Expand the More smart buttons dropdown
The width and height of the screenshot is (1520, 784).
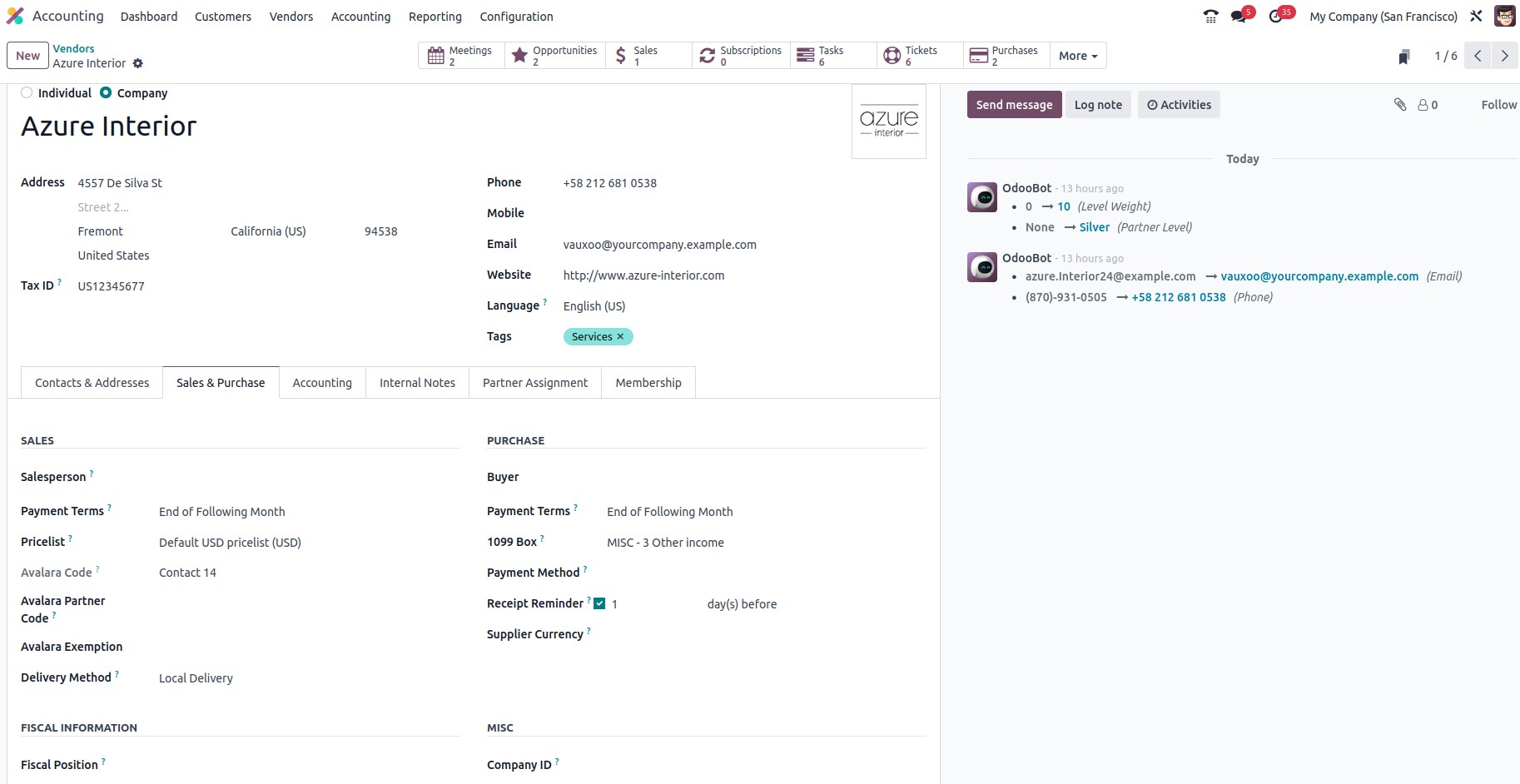tap(1078, 56)
